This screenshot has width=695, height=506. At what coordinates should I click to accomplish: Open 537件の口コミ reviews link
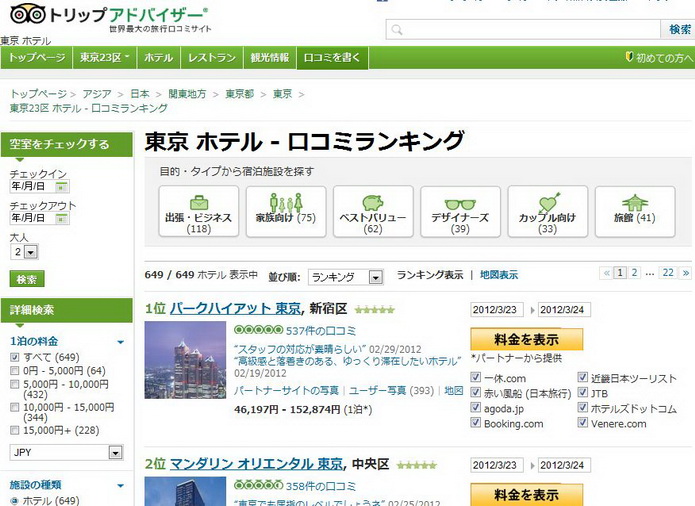[x=321, y=331]
